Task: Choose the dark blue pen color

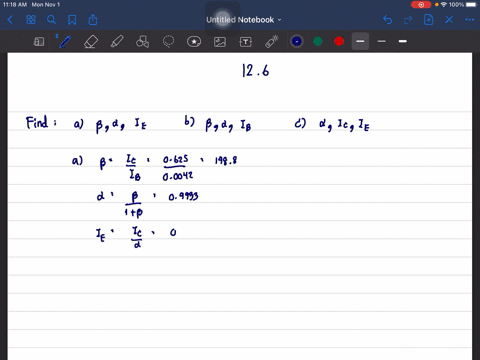Action: coord(297,41)
